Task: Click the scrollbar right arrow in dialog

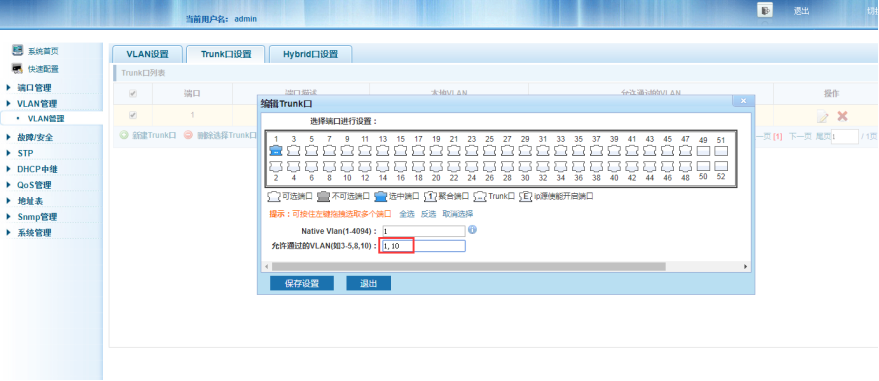Action: pyautogui.click(x=746, y=267)
